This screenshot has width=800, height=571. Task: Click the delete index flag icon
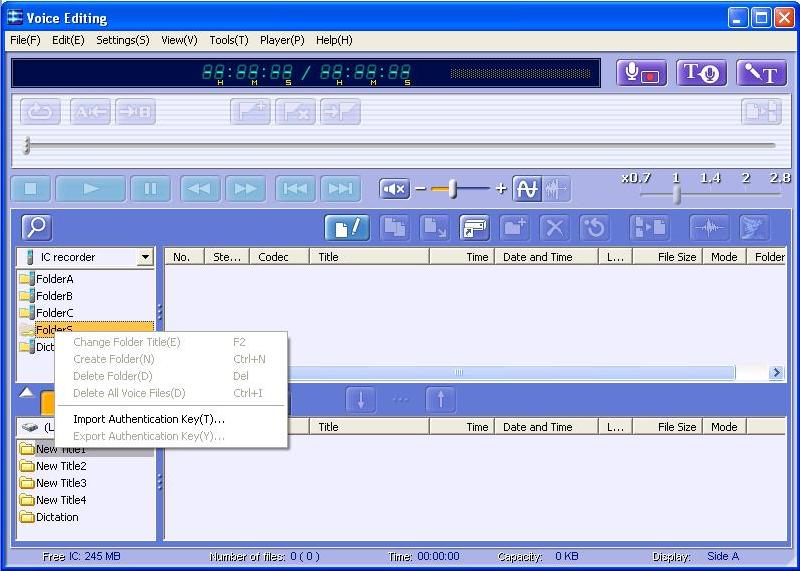pyautogui.click(x=295, y=111)
